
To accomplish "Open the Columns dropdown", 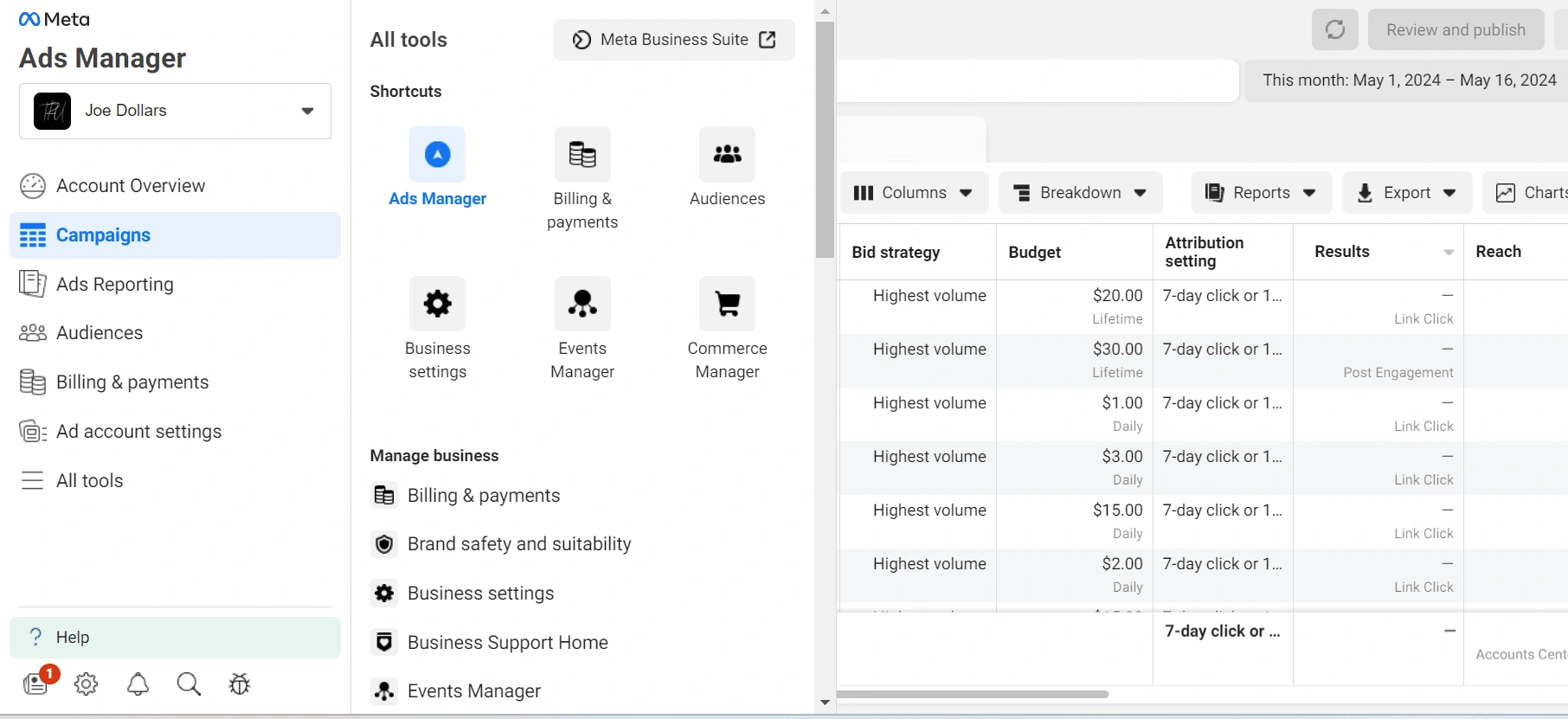I will click(x=914, y=193).
